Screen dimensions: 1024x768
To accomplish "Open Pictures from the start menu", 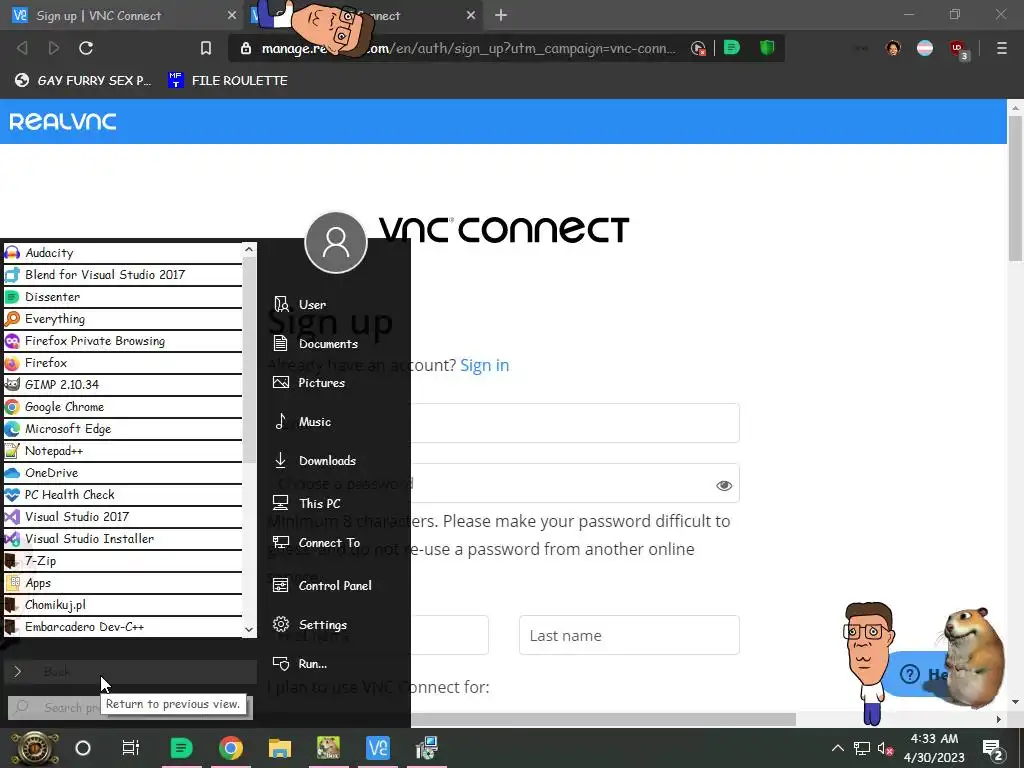I will [309, 383].
